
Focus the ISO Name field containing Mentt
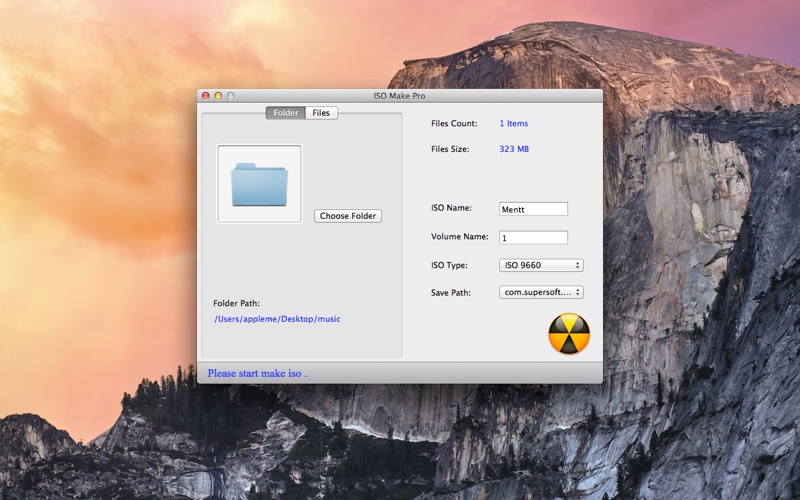[x=533, y=209]
